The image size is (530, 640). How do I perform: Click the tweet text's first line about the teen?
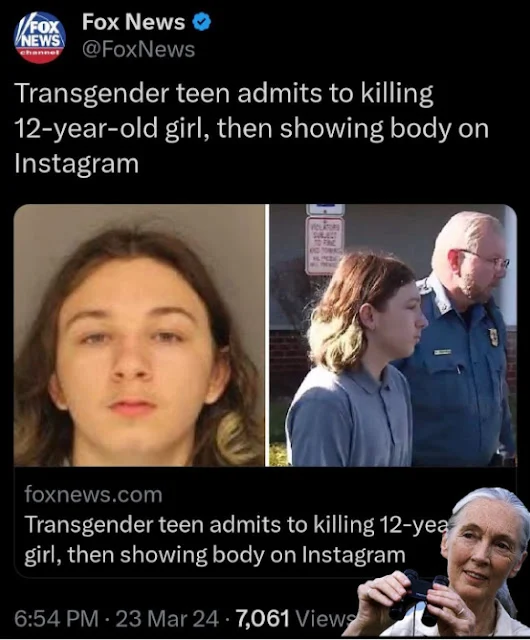(x=224, y=94)
